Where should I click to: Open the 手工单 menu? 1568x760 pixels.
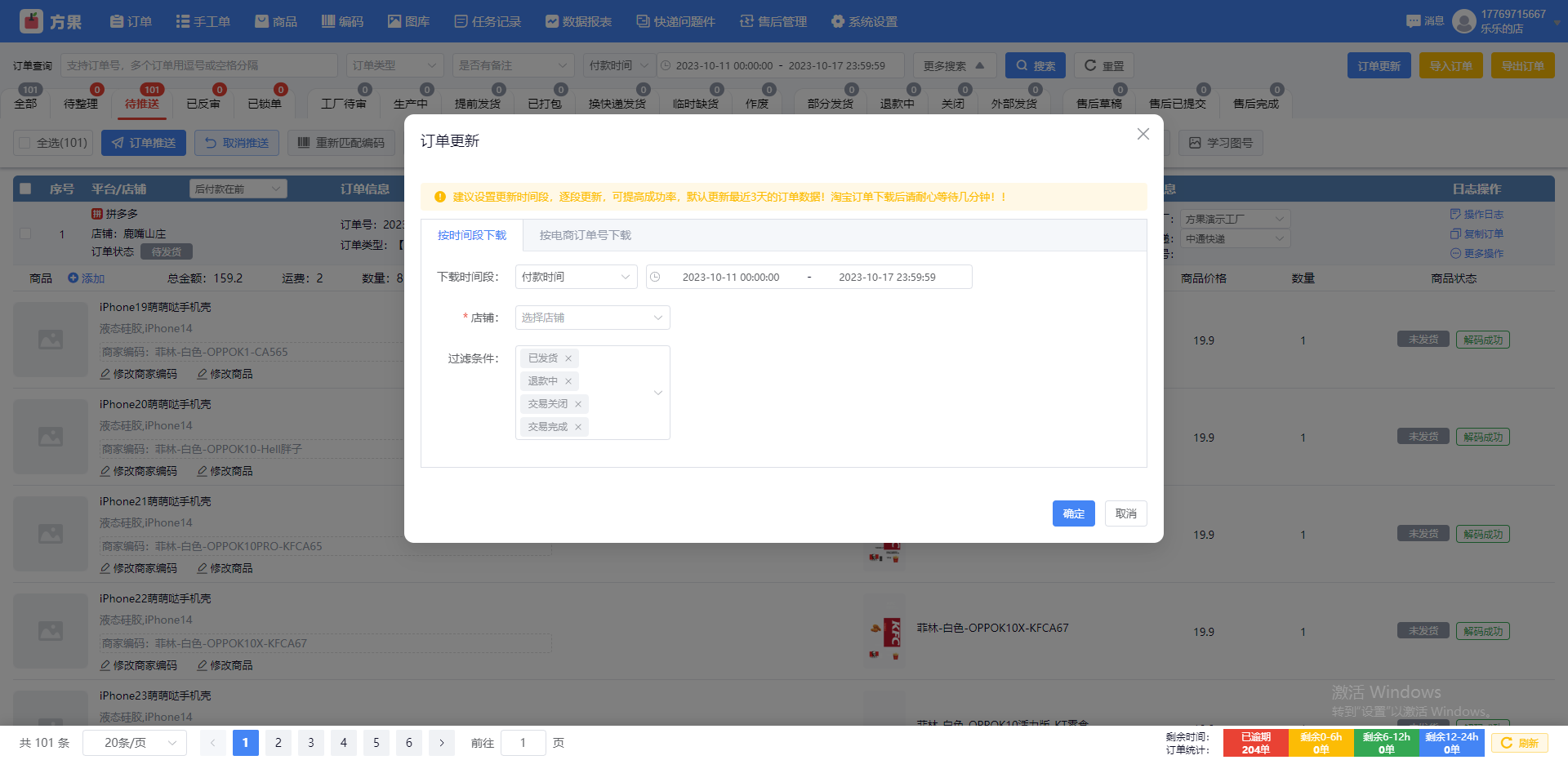(x=203, y=21)
